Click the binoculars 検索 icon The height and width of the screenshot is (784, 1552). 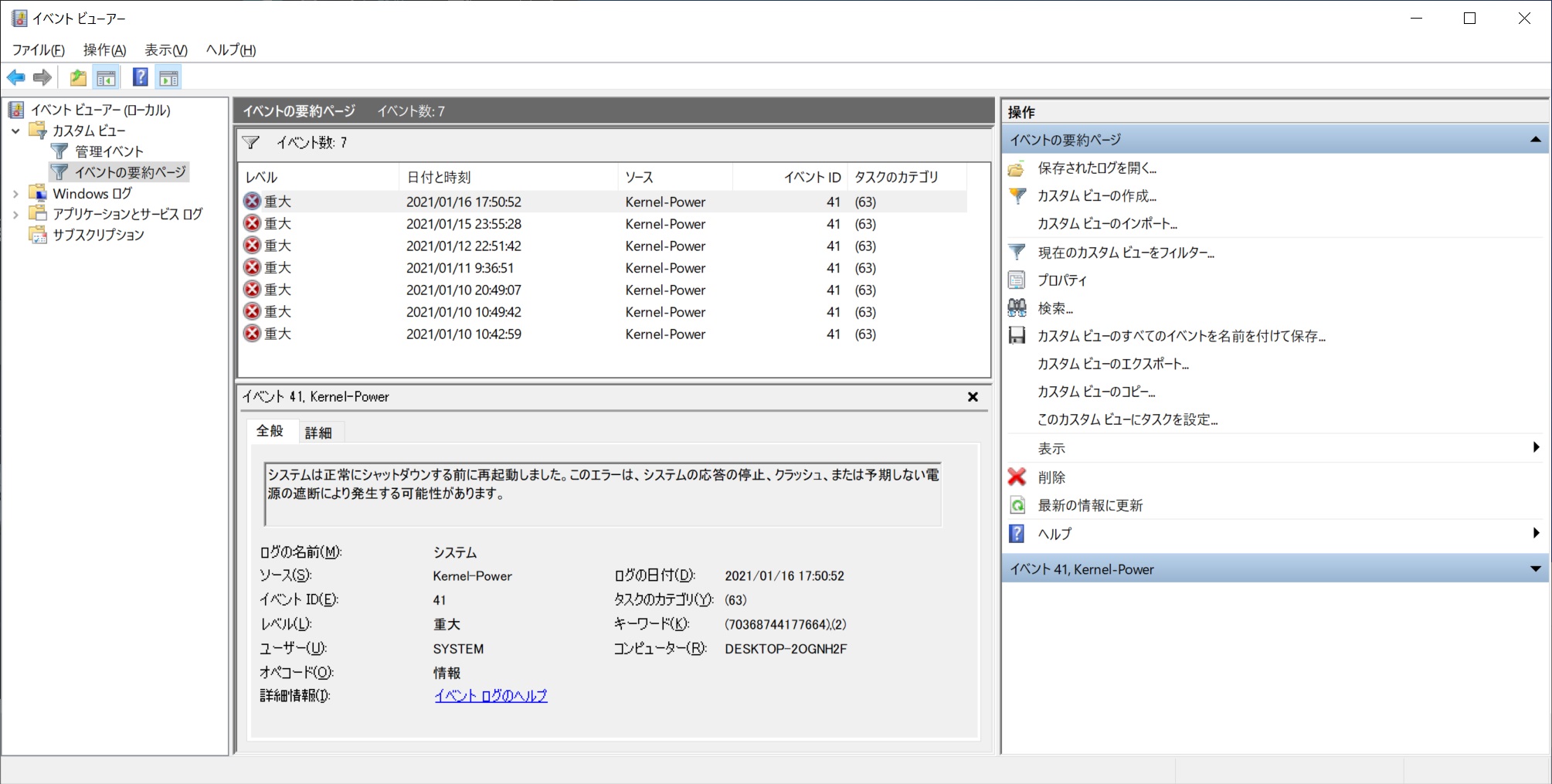pyautogui.click(x=1017, y=308)
